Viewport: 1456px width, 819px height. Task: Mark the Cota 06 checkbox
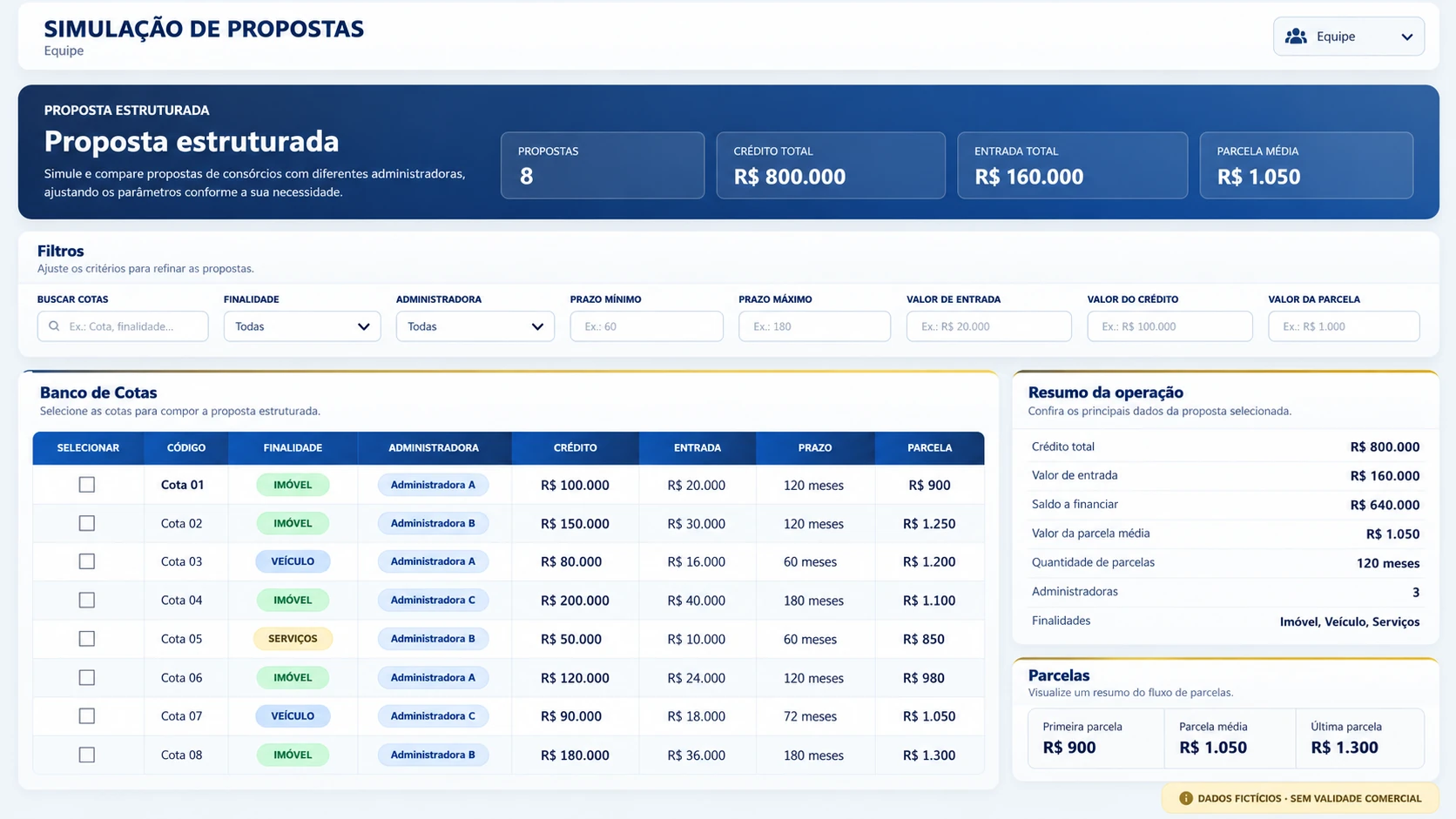click(87, 677)
